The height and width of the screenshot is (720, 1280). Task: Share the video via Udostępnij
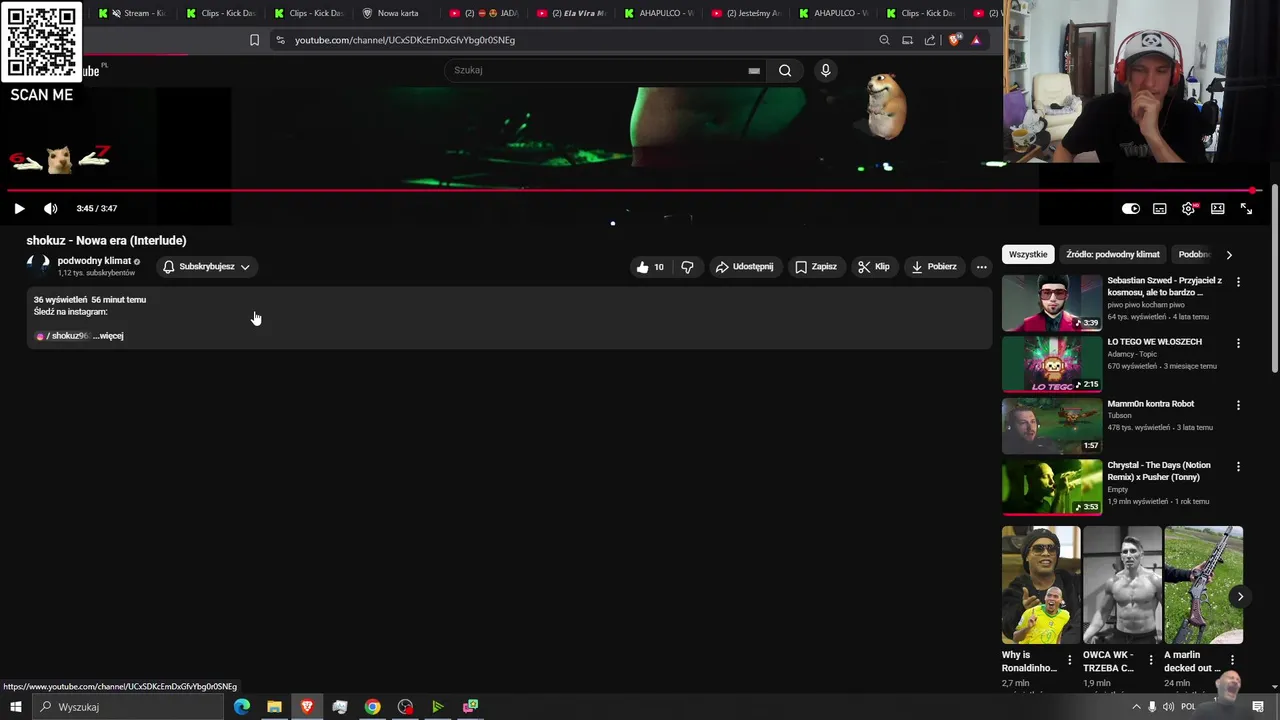744,267
